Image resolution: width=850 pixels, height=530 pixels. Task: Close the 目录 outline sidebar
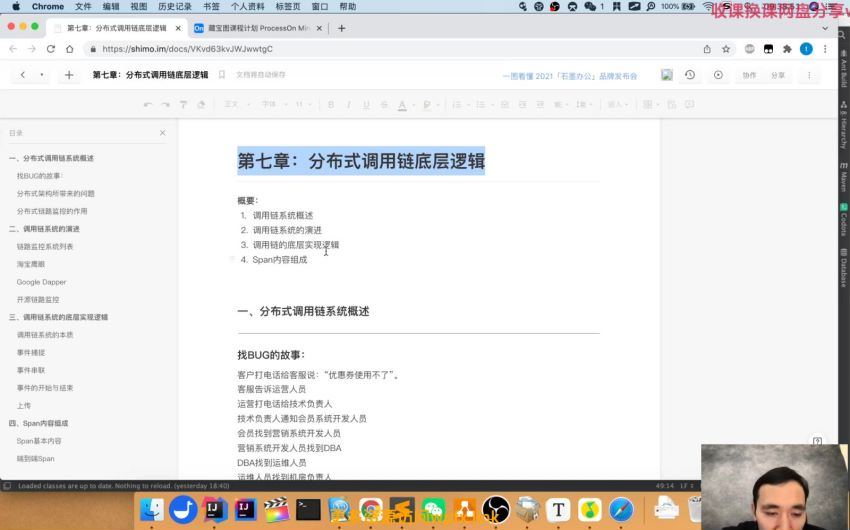pos(163,133)
